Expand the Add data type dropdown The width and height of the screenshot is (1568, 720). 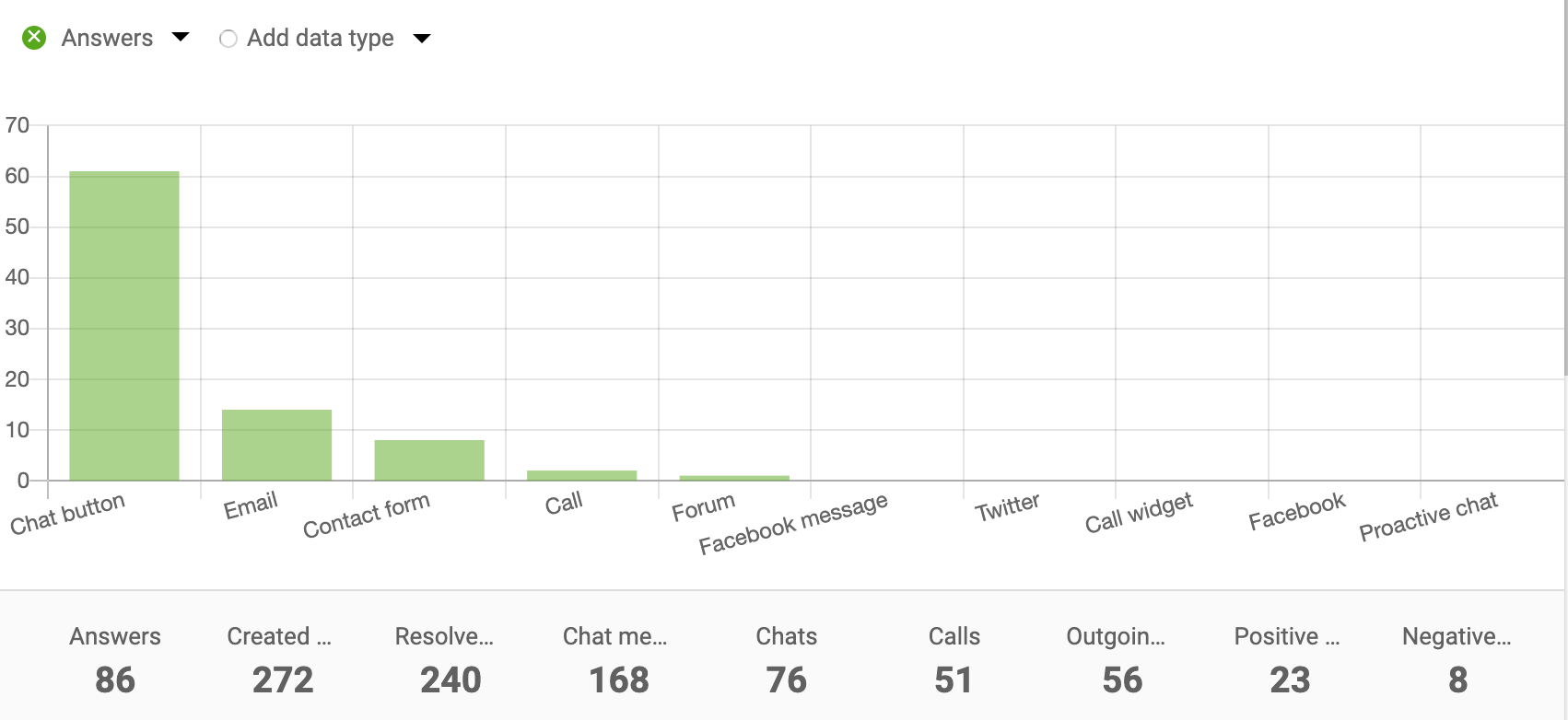[x=421, y=39]
